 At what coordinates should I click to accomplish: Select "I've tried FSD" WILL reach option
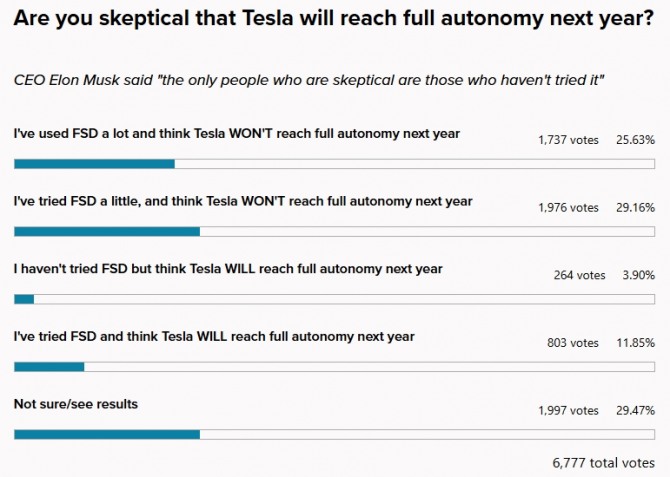click(x=214, y=337)
